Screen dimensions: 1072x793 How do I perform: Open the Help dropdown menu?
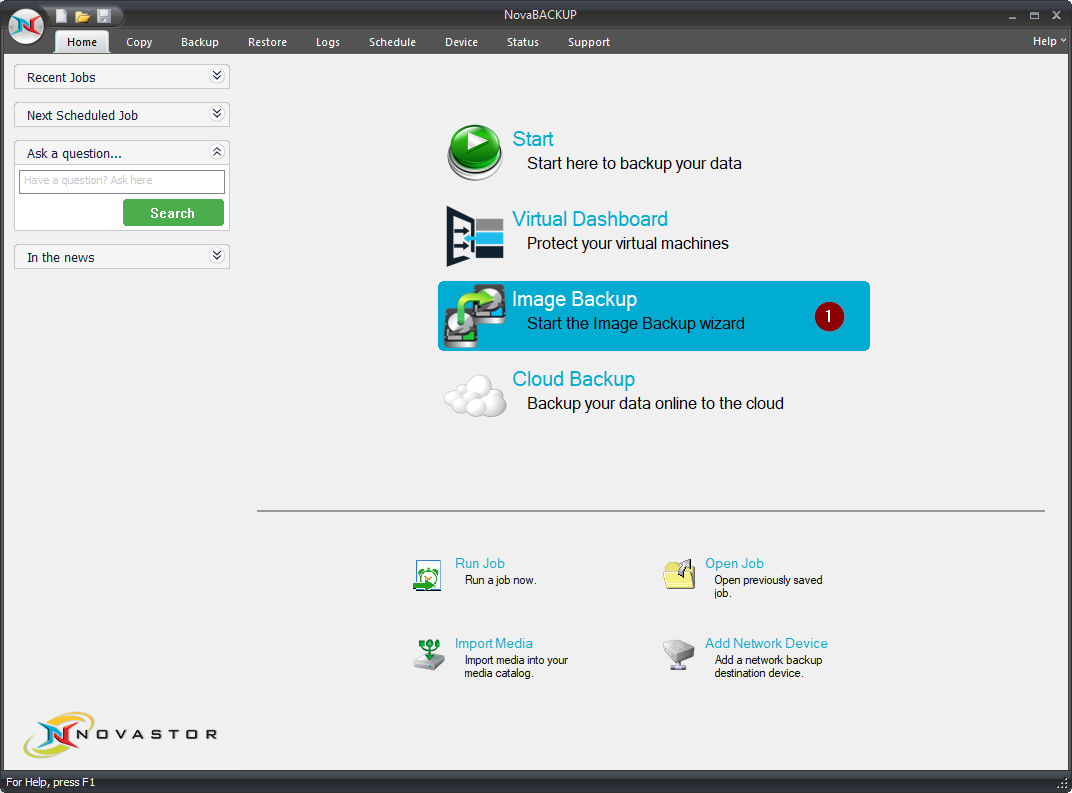point(1049,42)
